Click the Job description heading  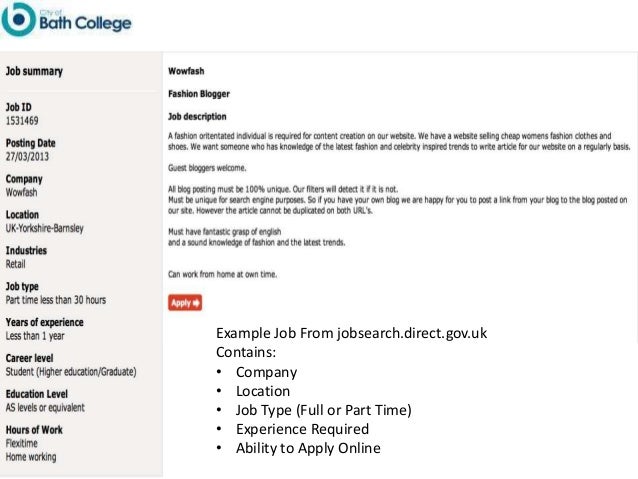[199, 117]
